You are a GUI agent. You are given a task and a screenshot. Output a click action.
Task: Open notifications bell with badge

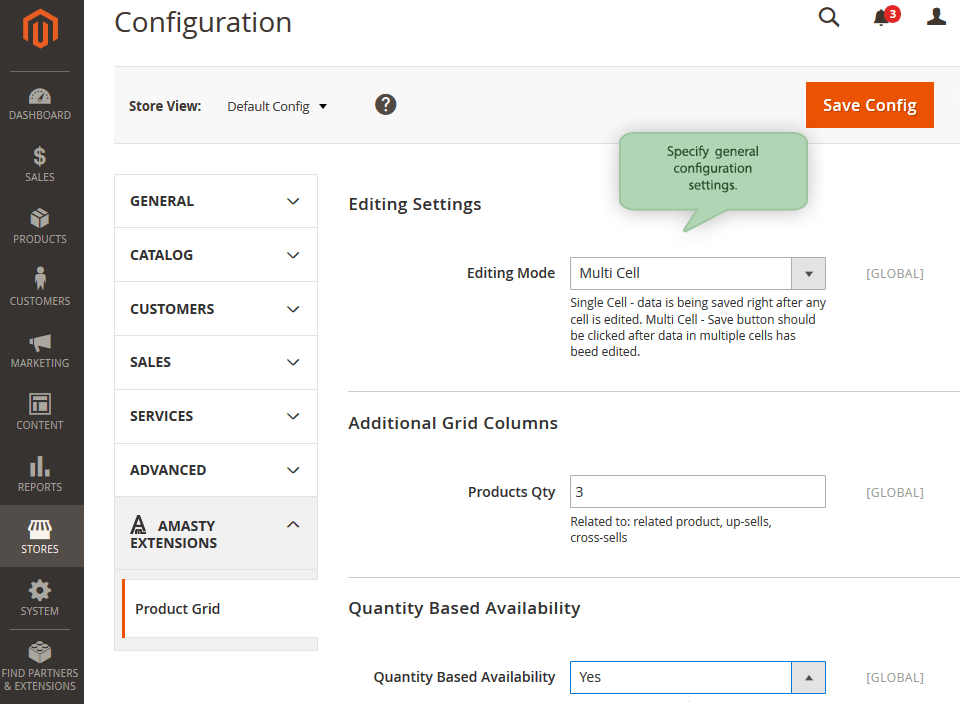click(885, 17)
